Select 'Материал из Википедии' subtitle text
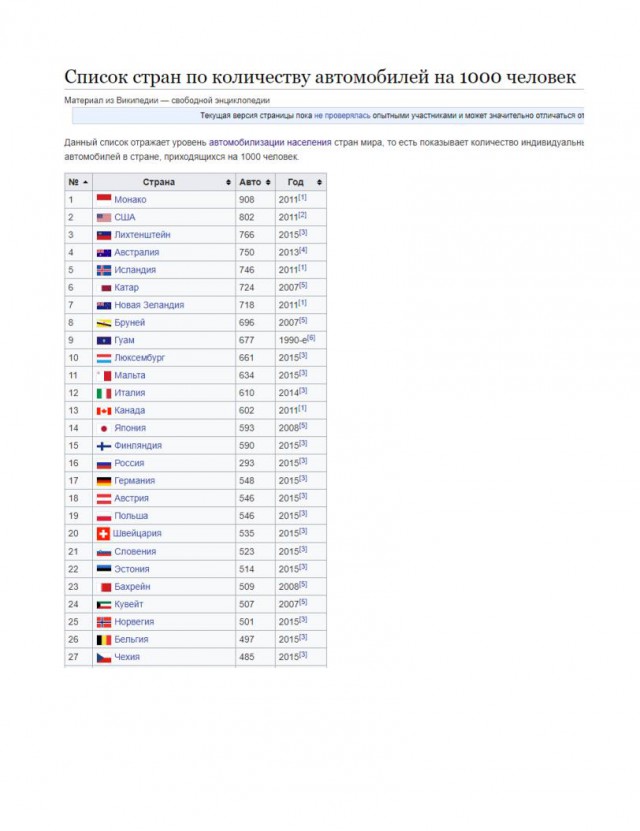The height and width of the screenshot is (831, 640). tap(111, 101)
